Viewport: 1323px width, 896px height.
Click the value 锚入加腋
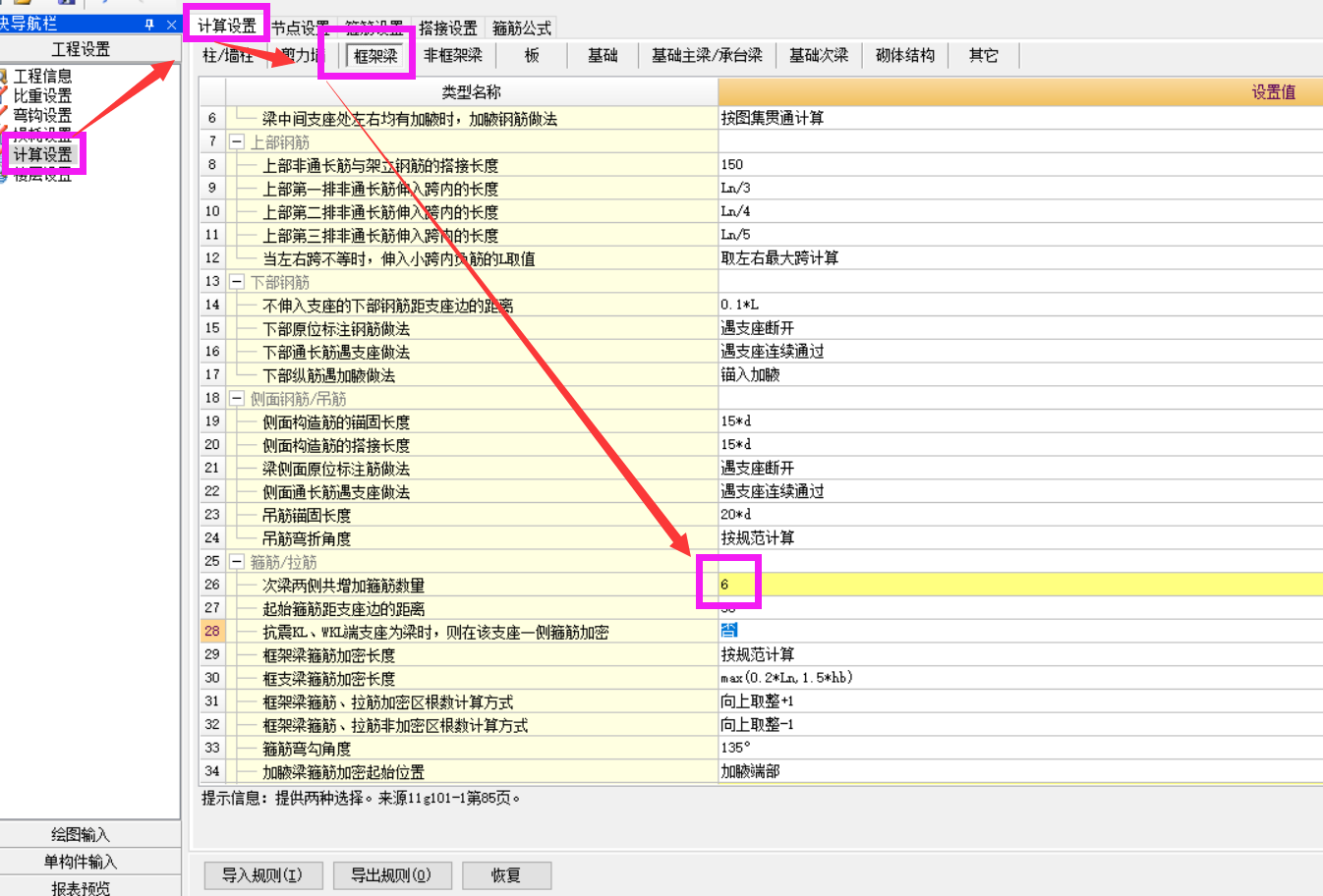point(750,374)
